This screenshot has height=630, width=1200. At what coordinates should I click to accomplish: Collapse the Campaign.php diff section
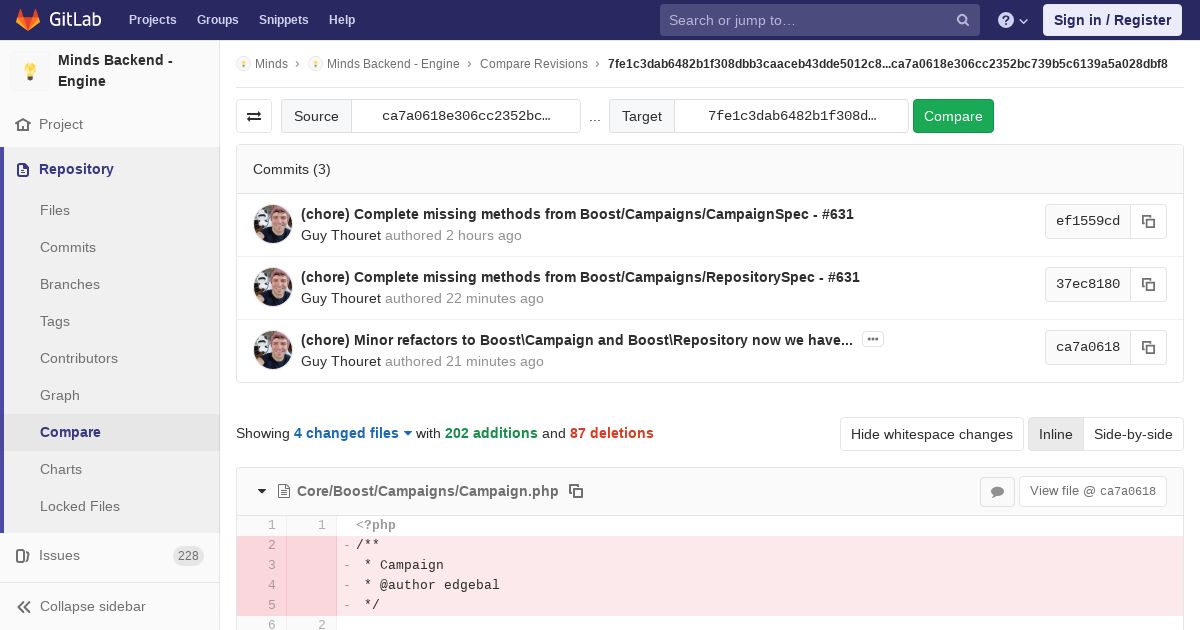[x=262, y=491]
